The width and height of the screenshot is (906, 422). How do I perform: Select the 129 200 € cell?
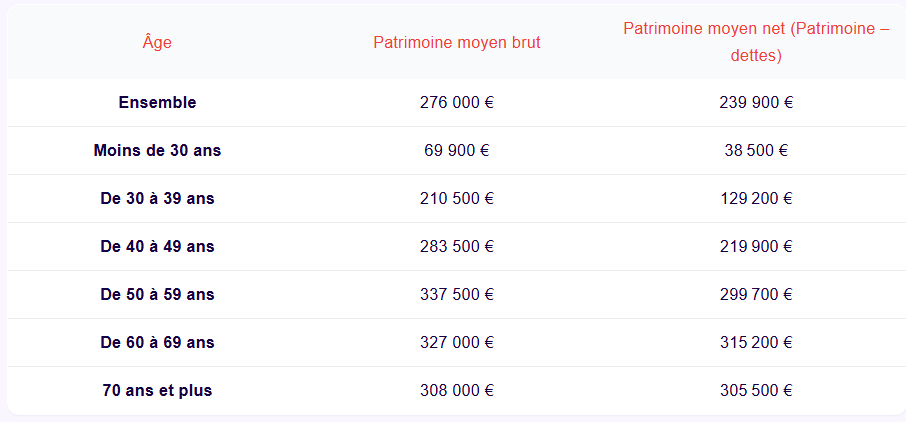pyautogui.click(x=756, y=199)
